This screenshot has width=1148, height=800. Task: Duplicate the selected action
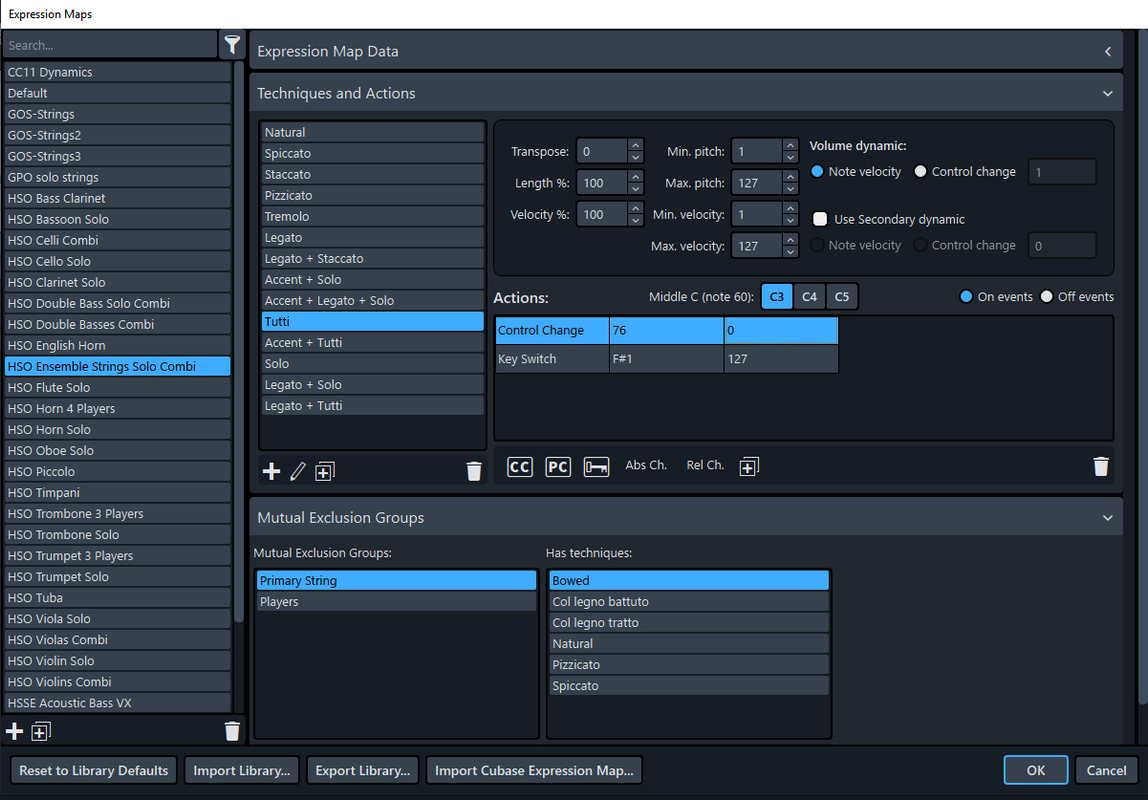point(749,467)
